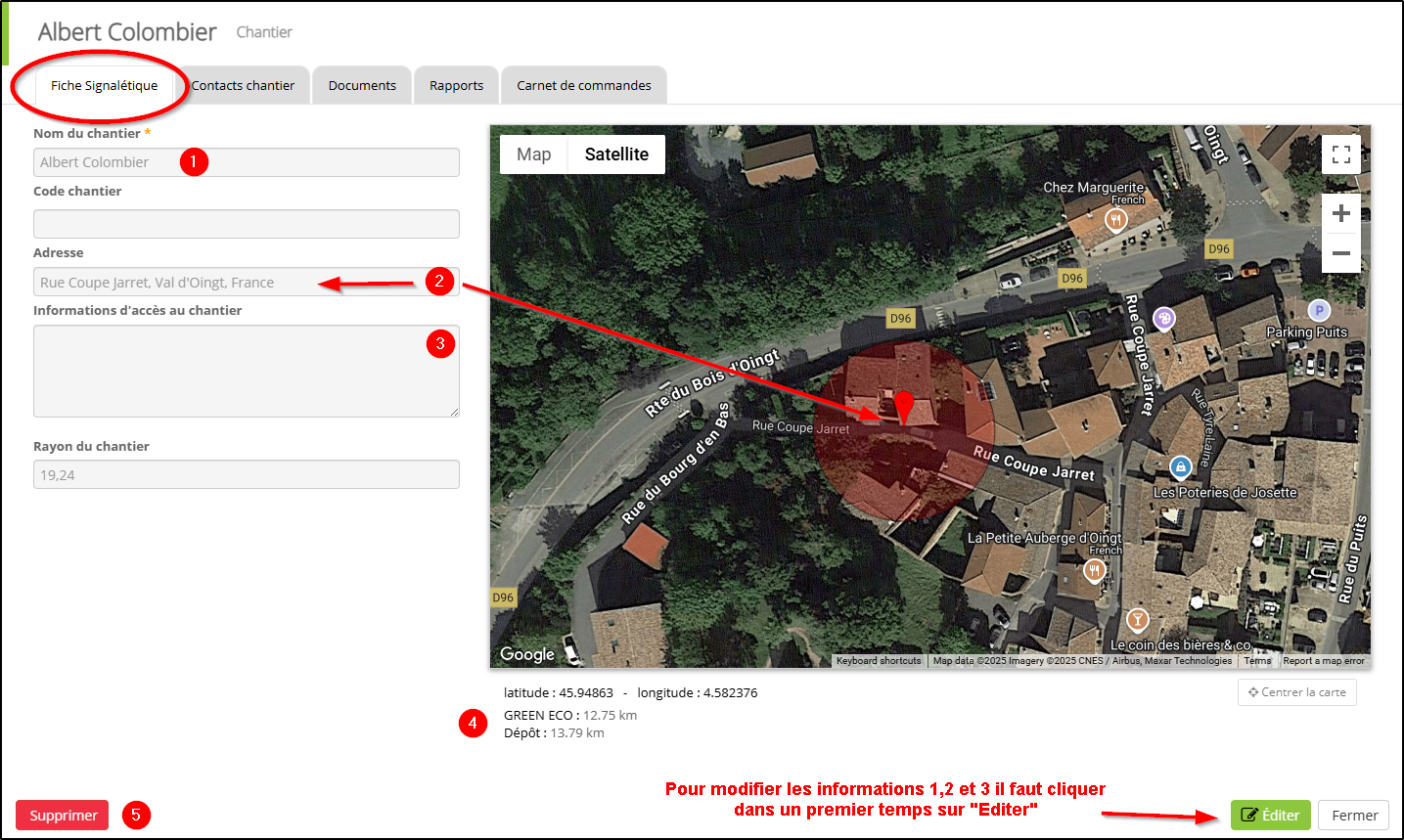
Task: Click the GREEN ECO distance 12.75 km
Action: pyautogui.click(x=610, y=715)
